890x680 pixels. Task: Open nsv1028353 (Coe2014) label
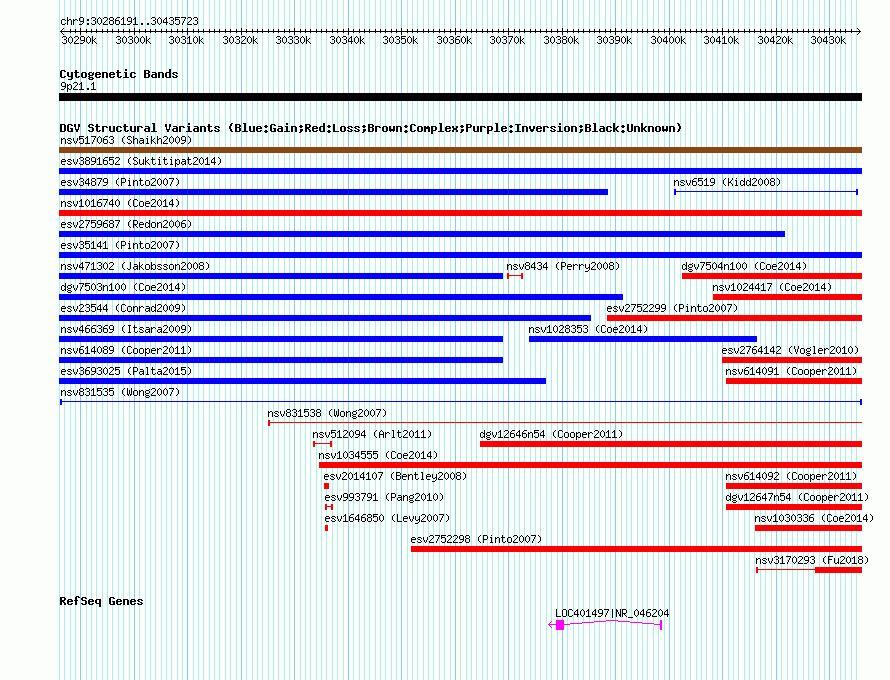[x=588, y=329]
